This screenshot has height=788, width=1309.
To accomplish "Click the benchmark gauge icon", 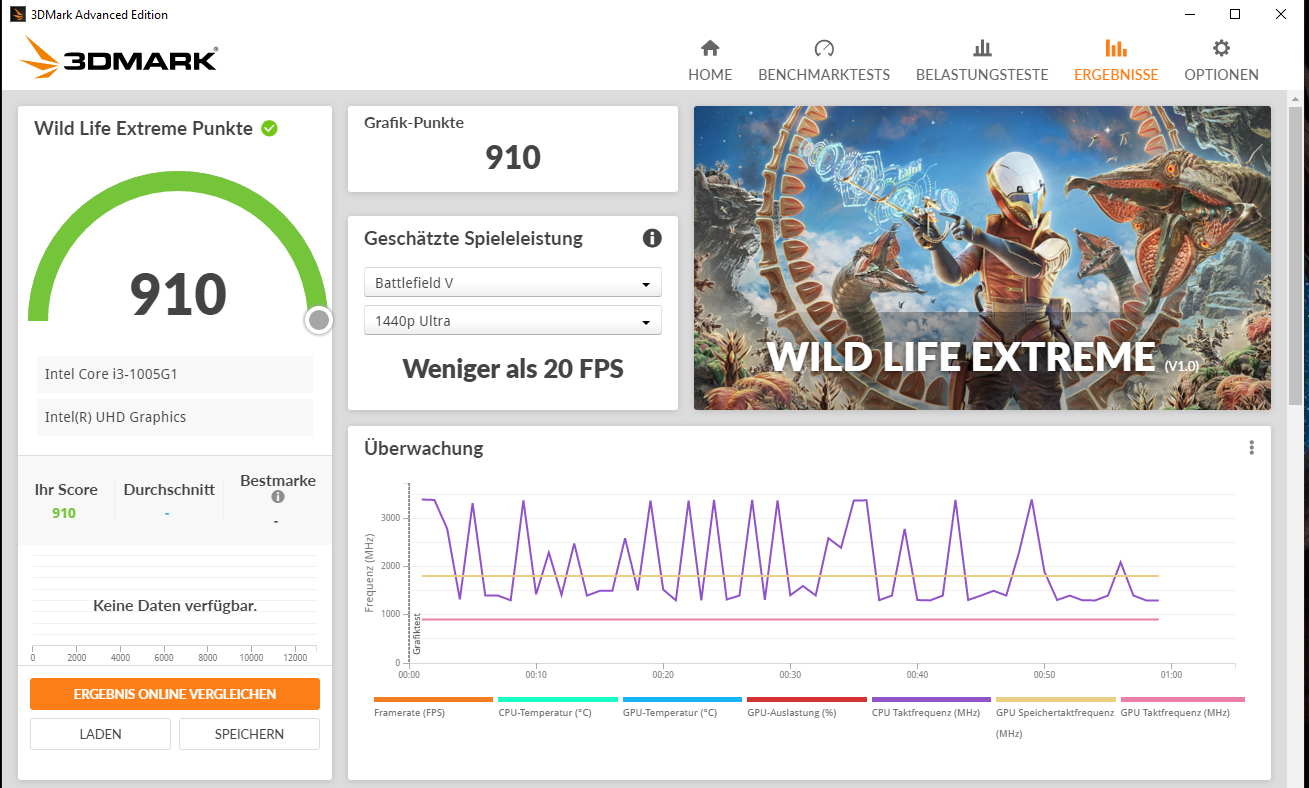I will coord(824,48).
